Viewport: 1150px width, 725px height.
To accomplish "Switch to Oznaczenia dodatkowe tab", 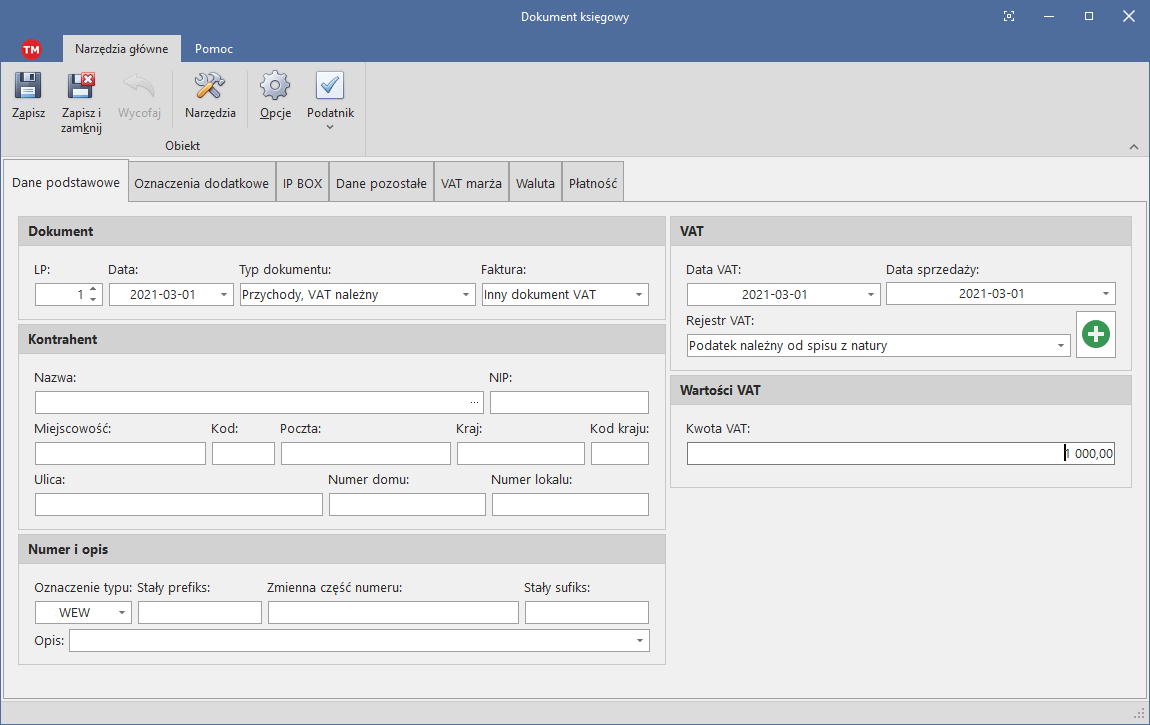I will click(201, 183).
